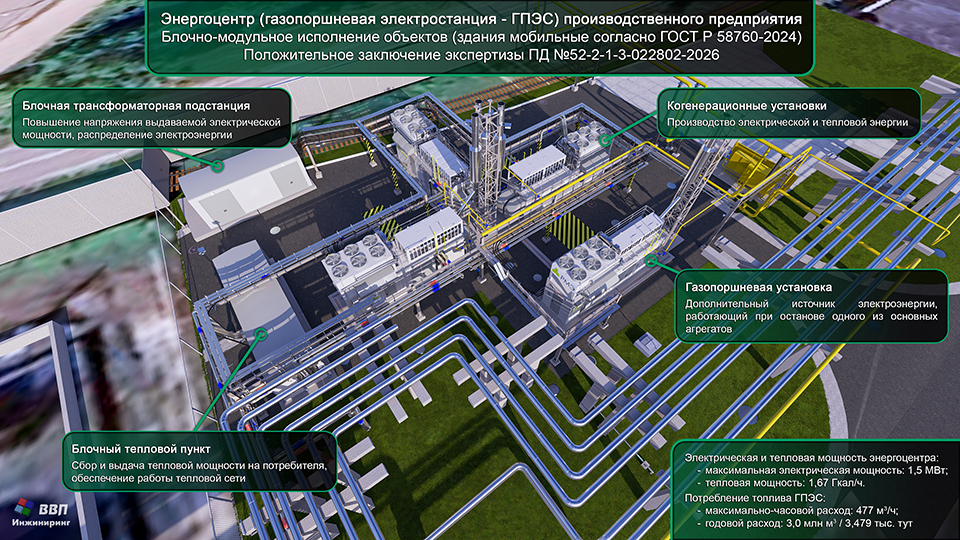Image resolution: width=960 pixels, height=540 pixels.
Task: Select heading 'Когенерационные установки'
Action: click(x=746, y=106)
